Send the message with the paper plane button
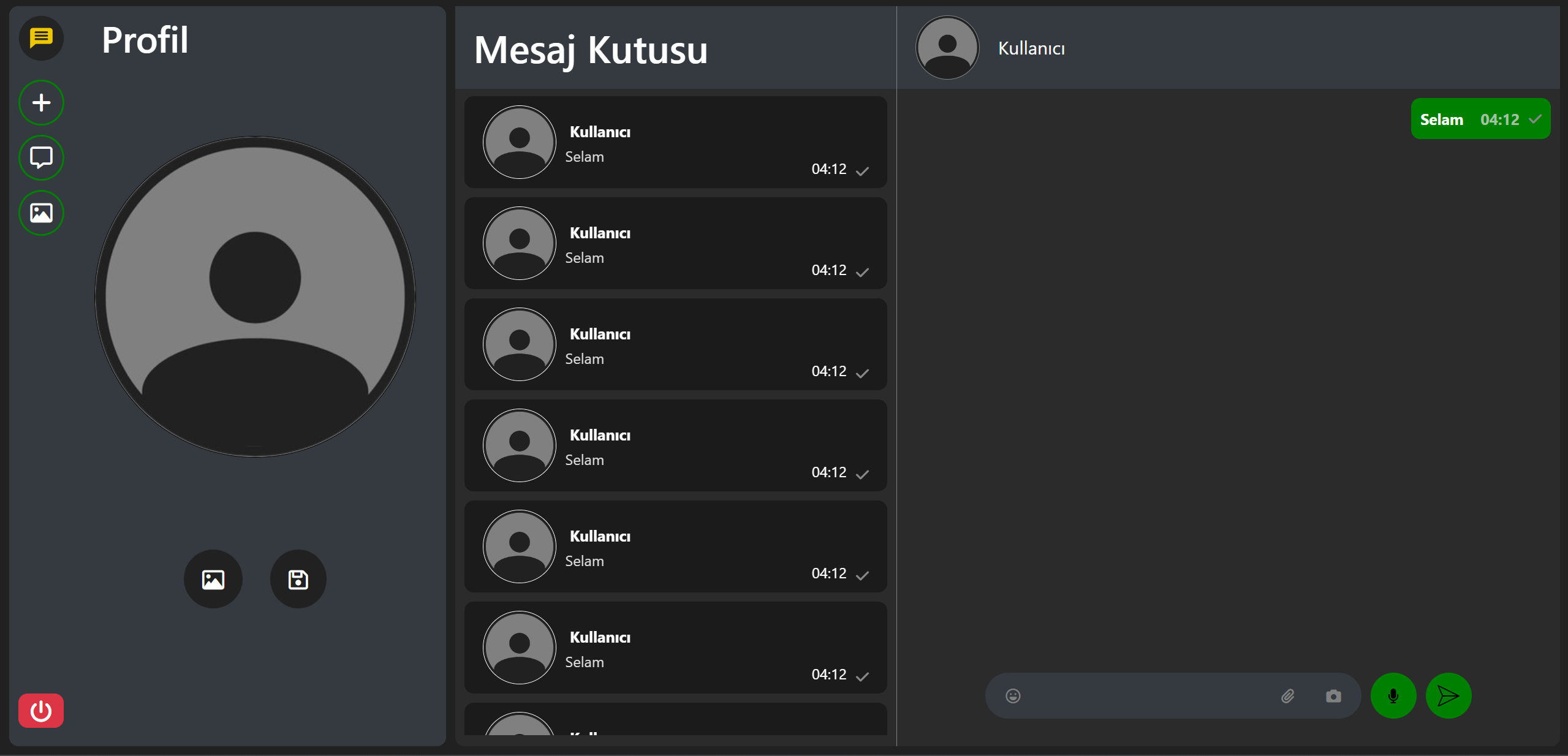The width and height of the screenshot is (1568, 756). [x=1448, y=696]
